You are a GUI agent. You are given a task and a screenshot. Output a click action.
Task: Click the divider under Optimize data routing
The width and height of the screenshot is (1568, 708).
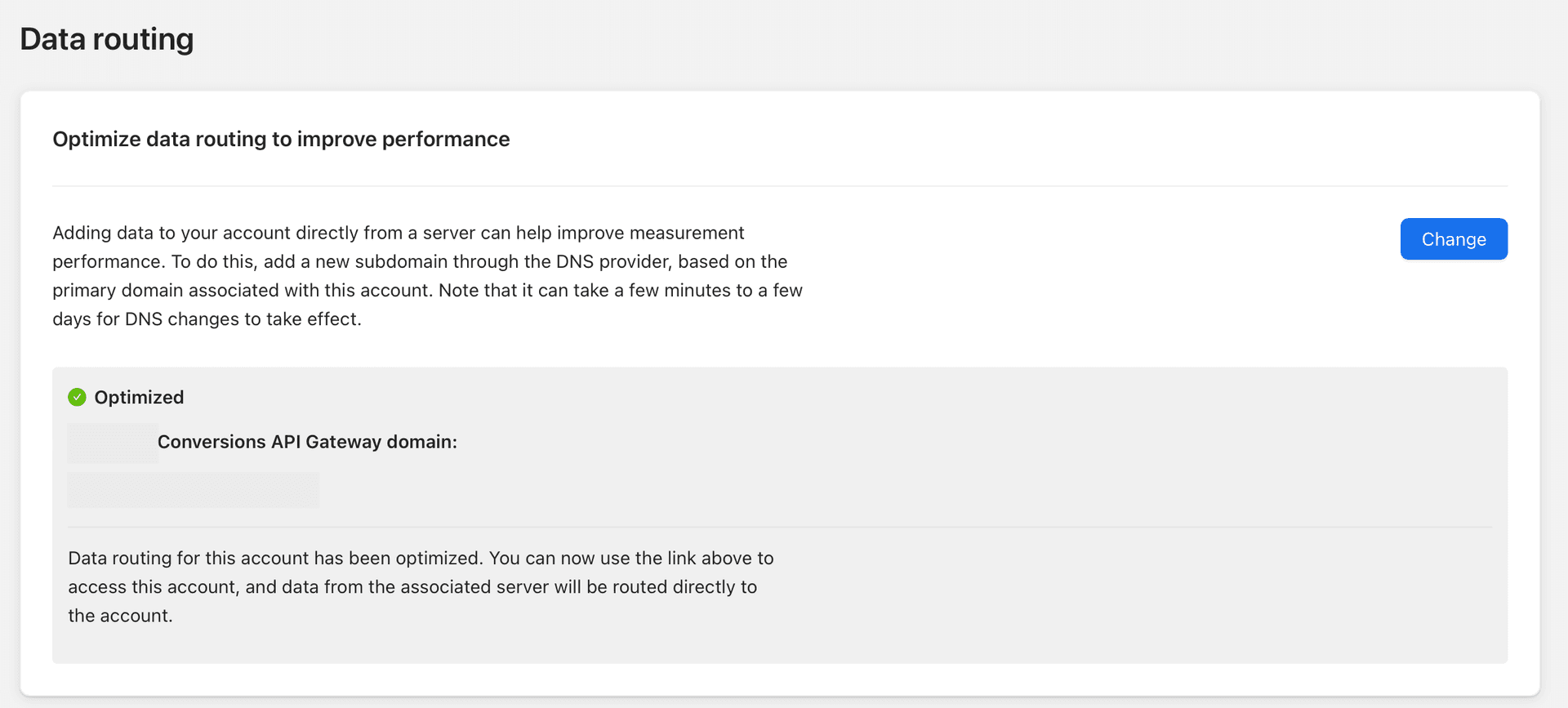784,185
